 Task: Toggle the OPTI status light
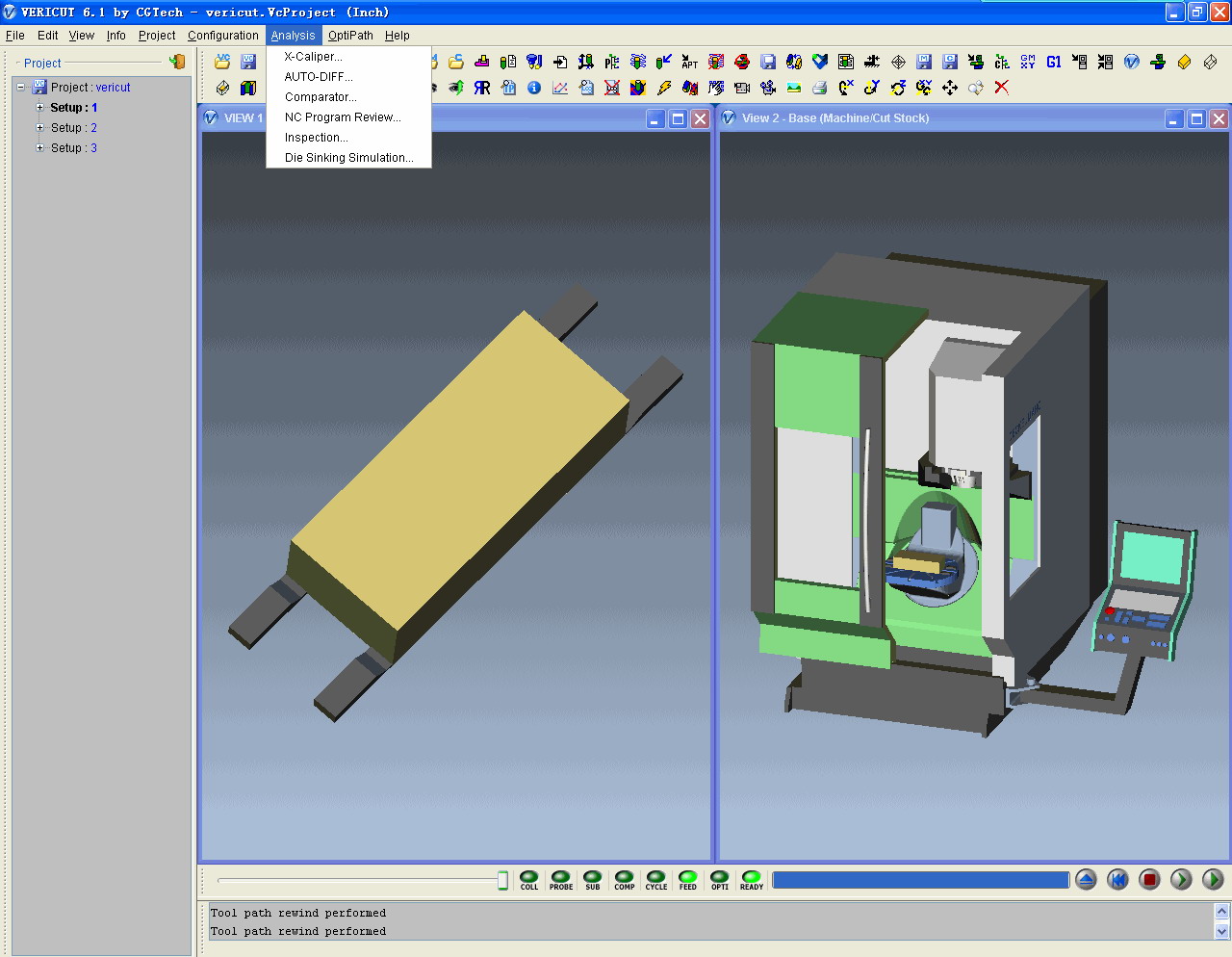click(x=720, y=880)
